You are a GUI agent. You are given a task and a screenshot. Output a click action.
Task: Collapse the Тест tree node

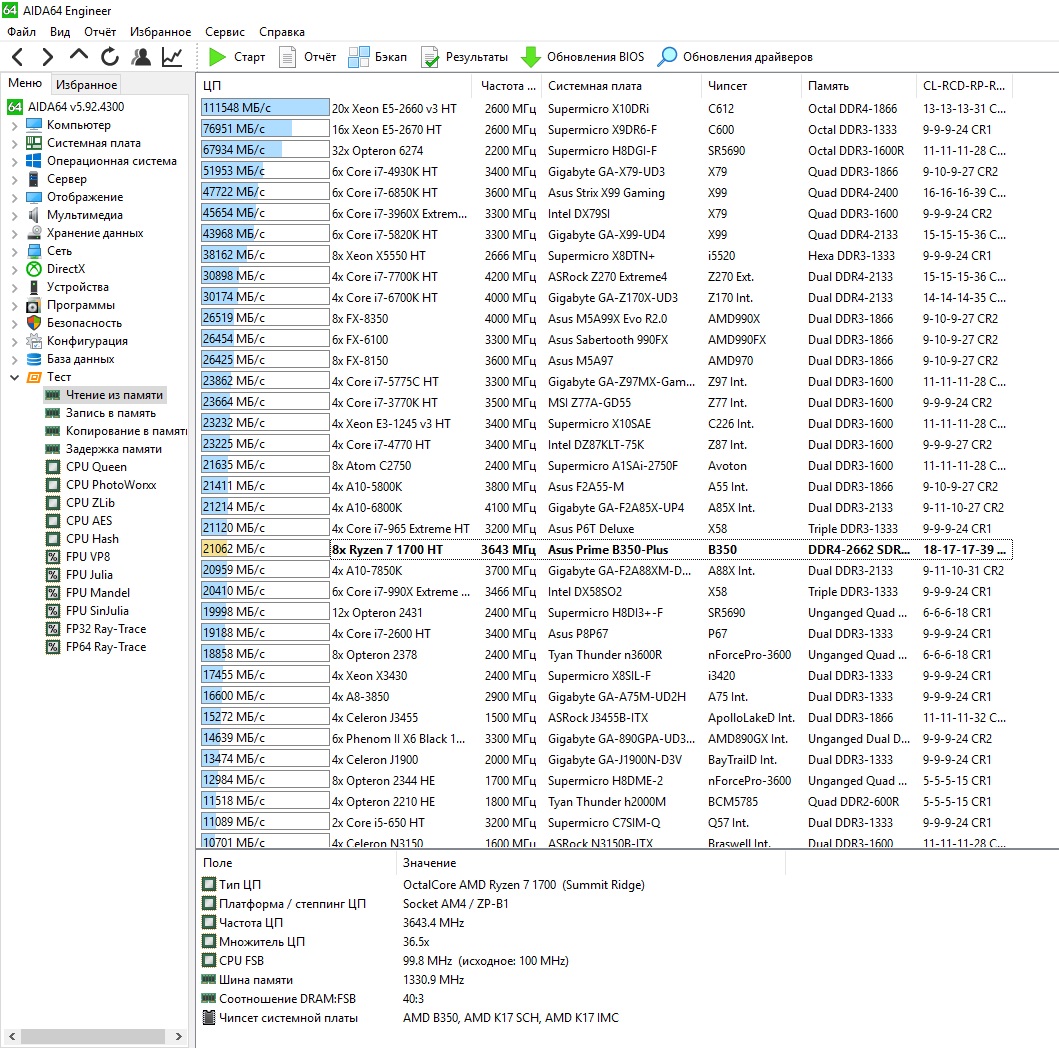[x=14, y=377]
